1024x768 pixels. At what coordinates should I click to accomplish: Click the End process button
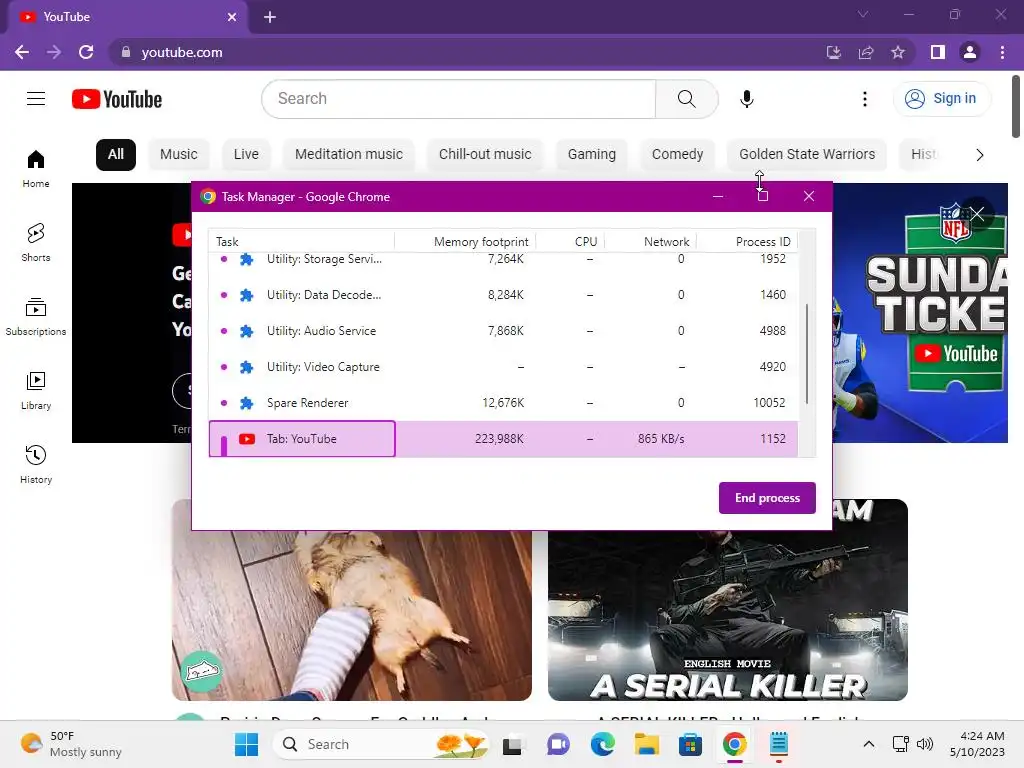point(767,498)
